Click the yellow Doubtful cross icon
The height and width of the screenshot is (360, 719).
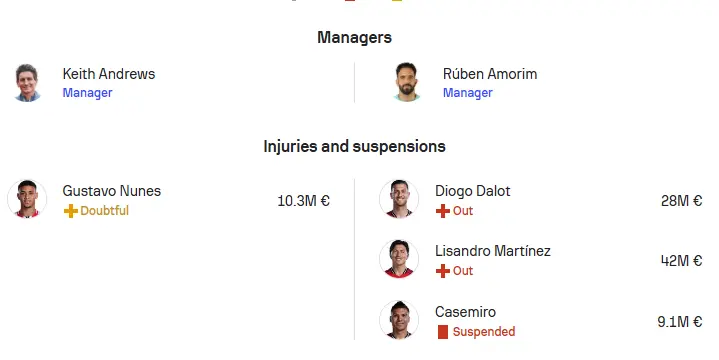pos(71,211)
